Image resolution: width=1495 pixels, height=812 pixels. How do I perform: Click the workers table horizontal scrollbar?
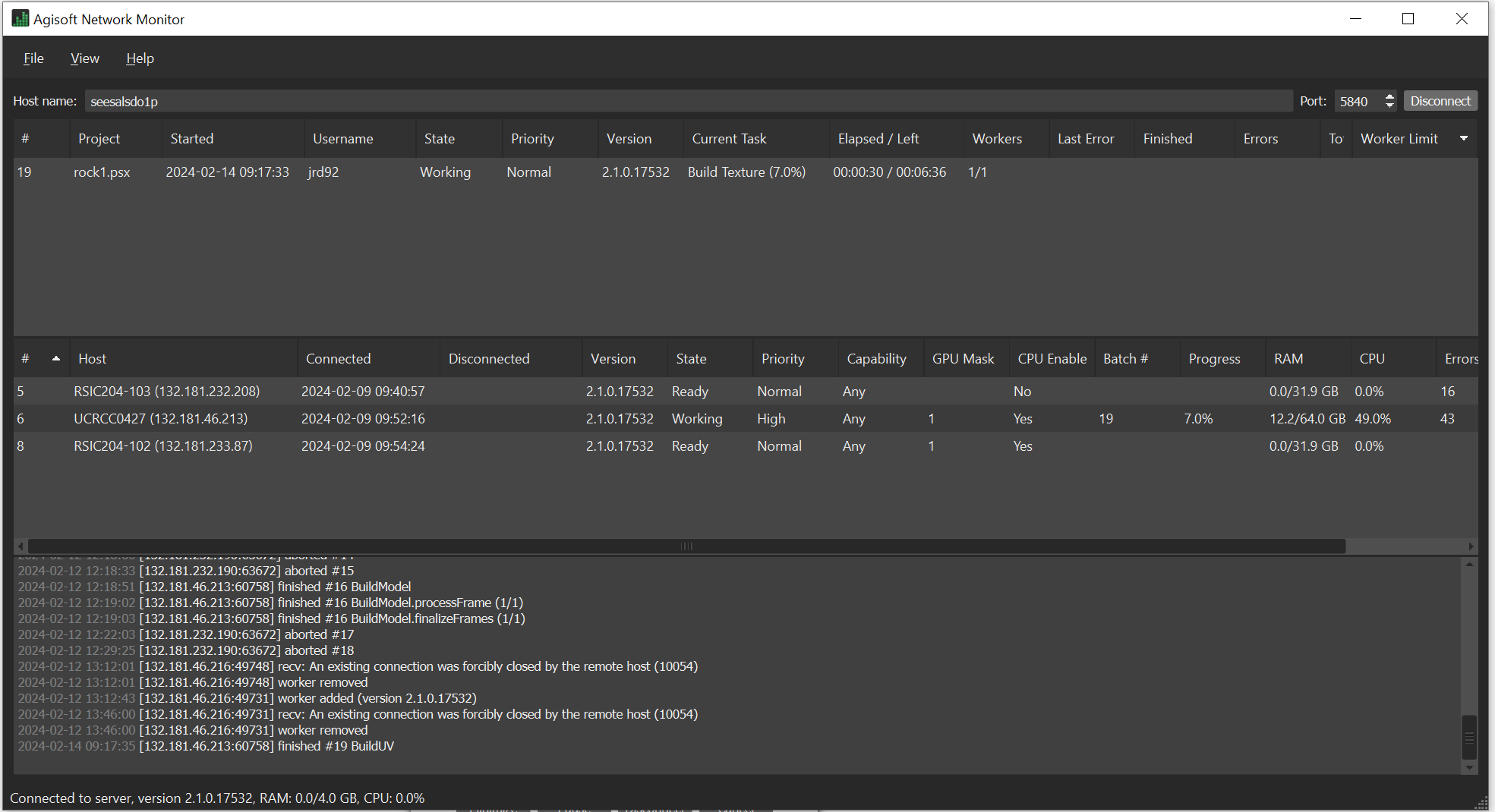pos(686,546)
